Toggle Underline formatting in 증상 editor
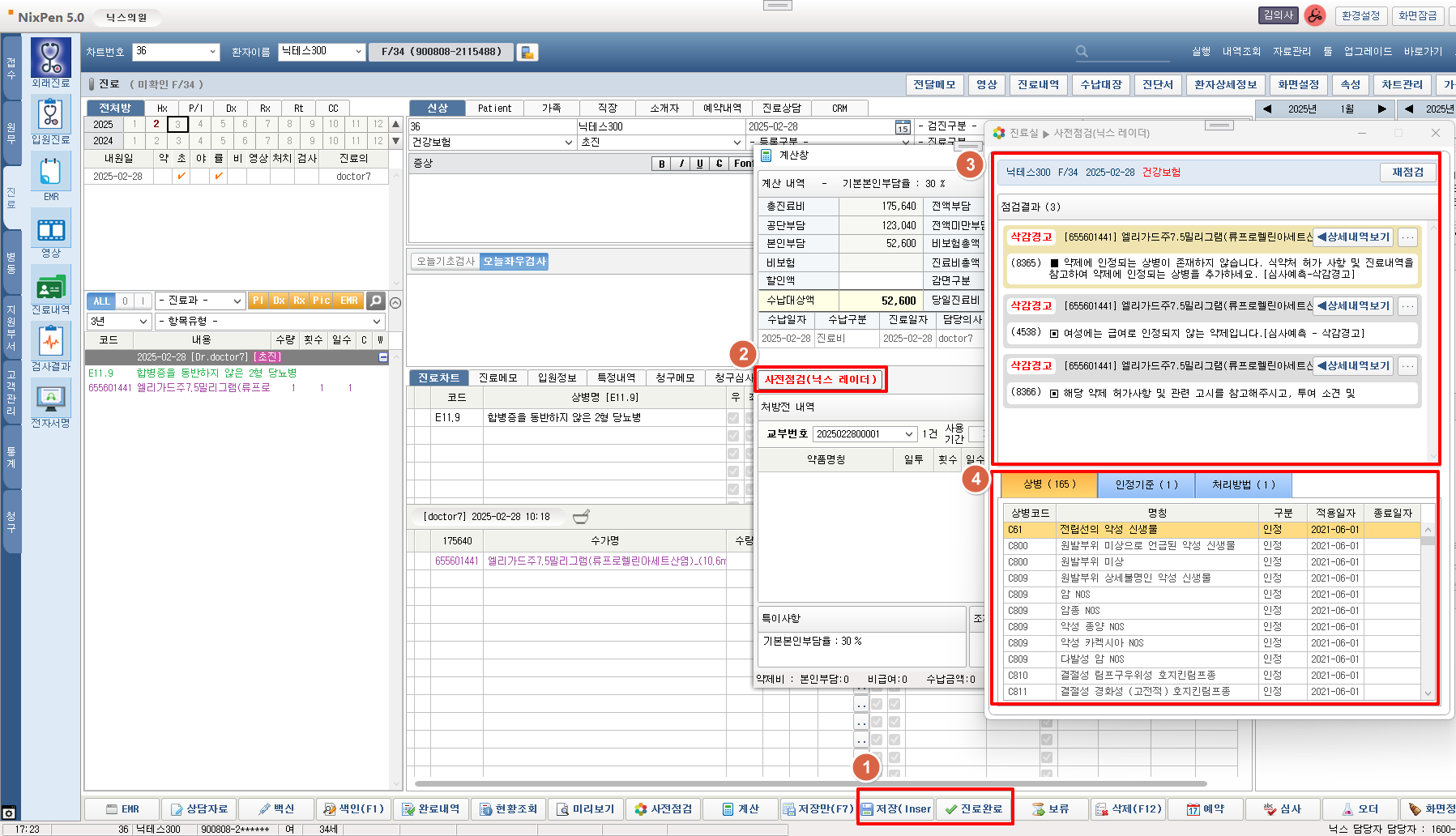Image resolution: width=1456 pixels, height=836 pixels. pyautogui.click(x=700, y=164)
